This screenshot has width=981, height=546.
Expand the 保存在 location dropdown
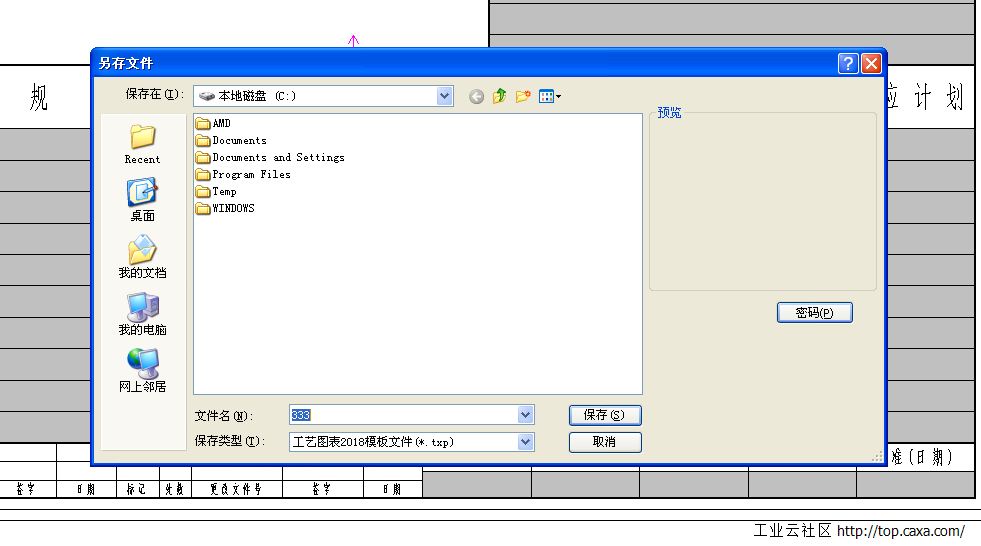[445, 96]
